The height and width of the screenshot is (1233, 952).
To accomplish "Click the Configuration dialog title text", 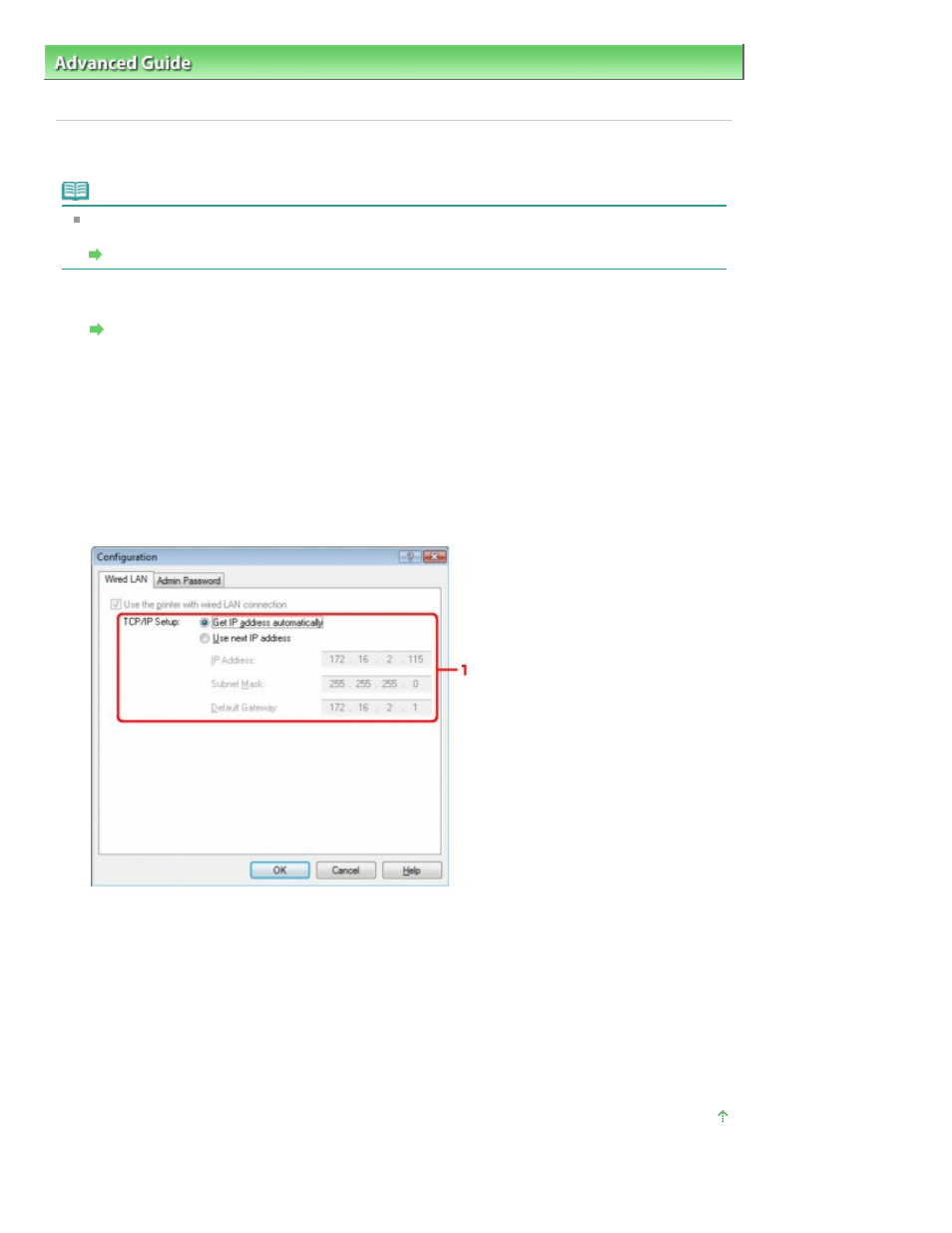I will coord(127,557).
